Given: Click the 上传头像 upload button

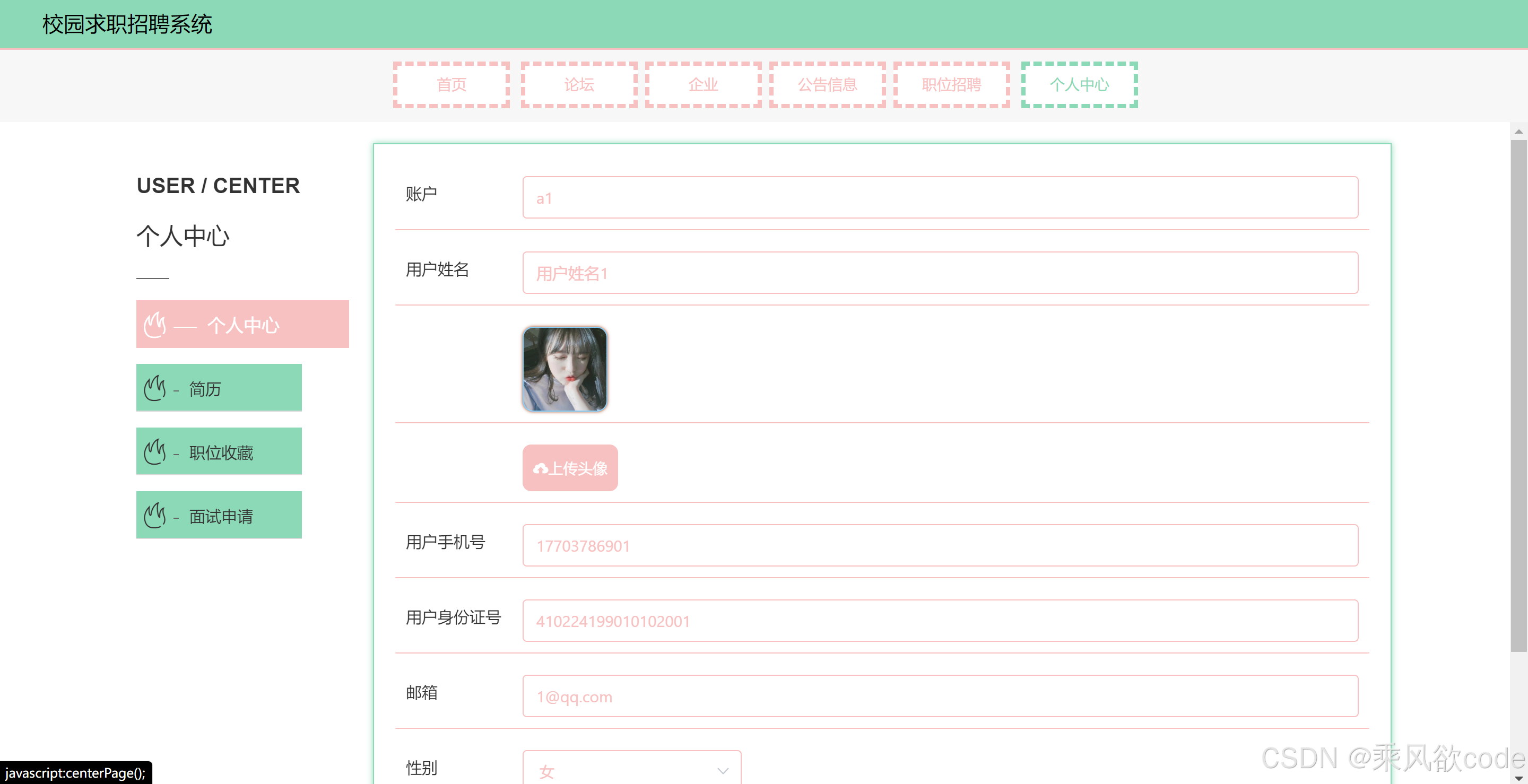Looking at the screenshot, I should tap(569, 468).
